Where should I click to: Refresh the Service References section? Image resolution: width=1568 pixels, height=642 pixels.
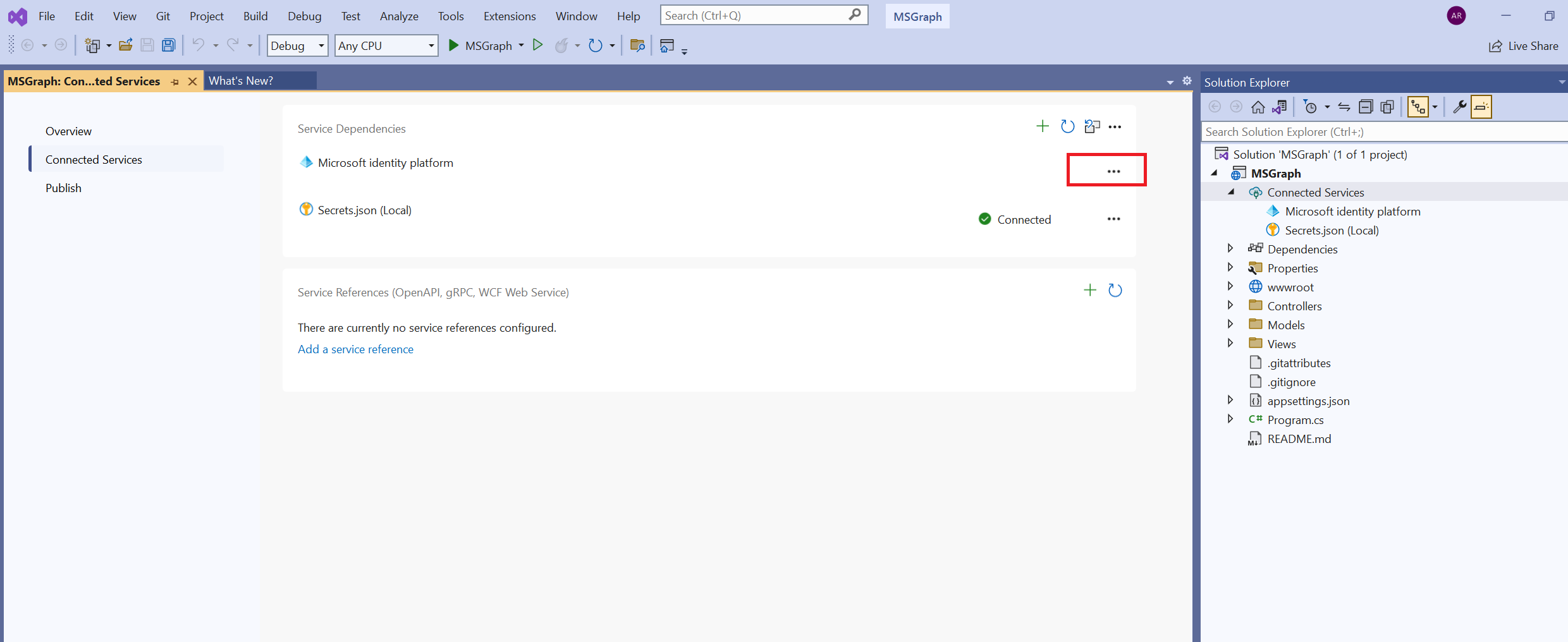1115,290
